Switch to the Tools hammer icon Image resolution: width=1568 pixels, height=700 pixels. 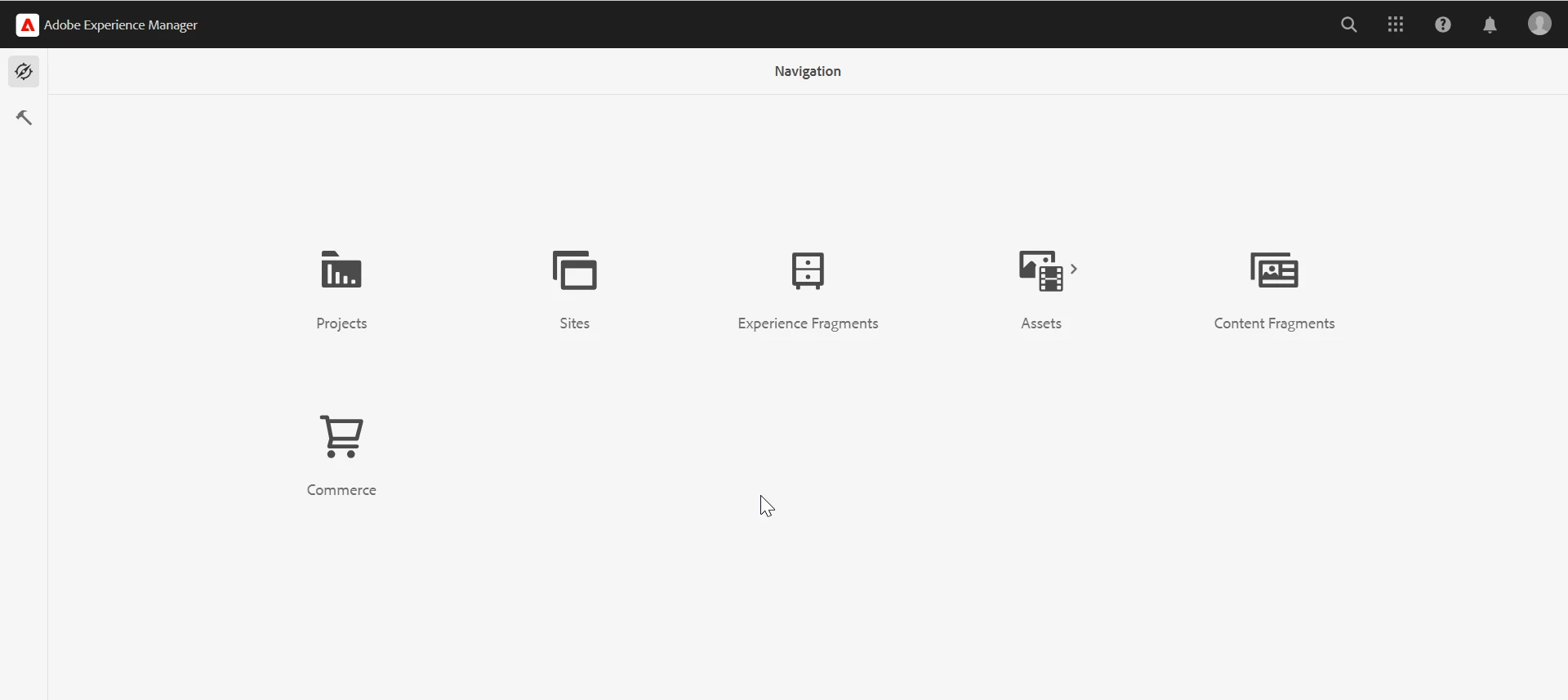24,118
